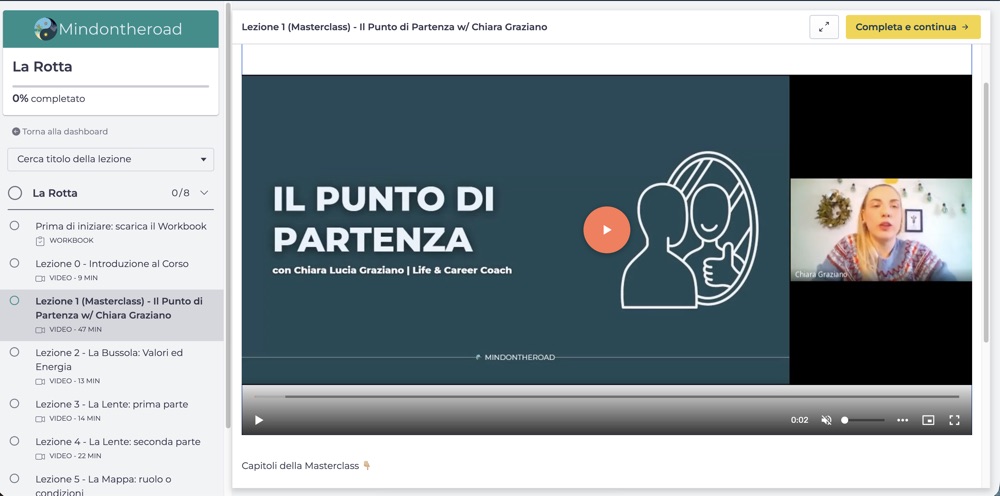Click VIDEO - 13 MIN label
Viewport: 1000px width, 496px height.
click(75, 381)
